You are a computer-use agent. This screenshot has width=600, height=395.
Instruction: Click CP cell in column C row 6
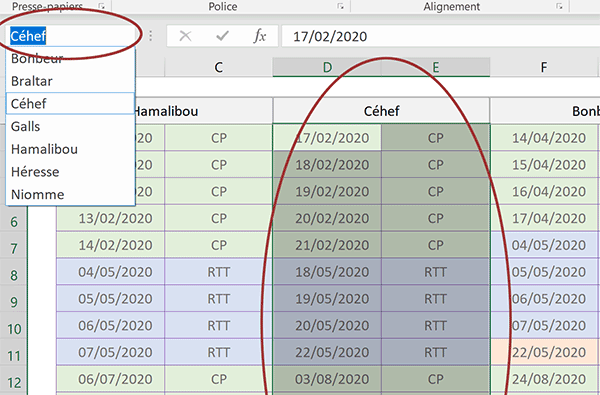coord(218,218)
